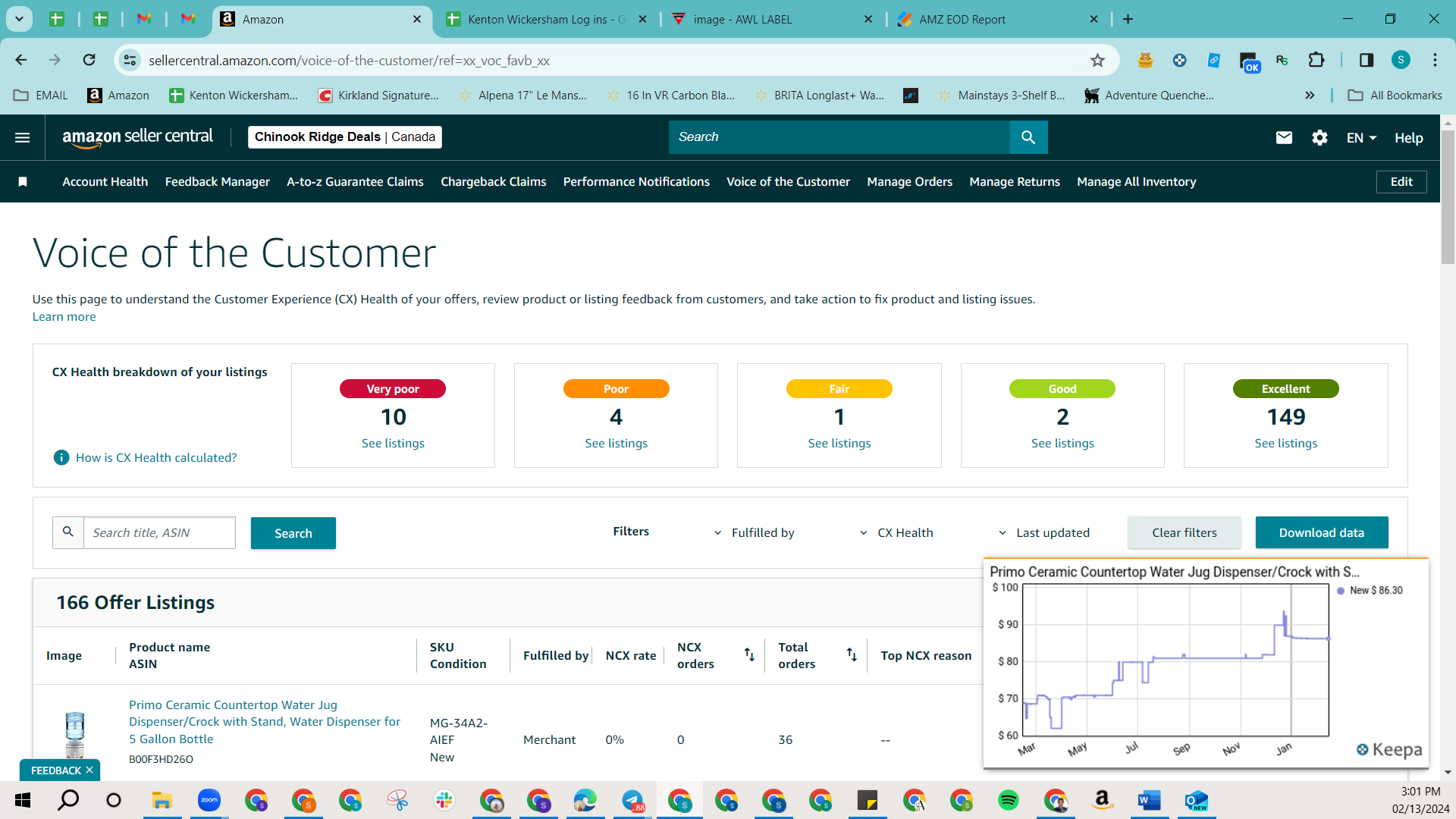The width and height of the screenshot is (1456, 819).
Task: Click the Download data button
Action: (1322, 532)
